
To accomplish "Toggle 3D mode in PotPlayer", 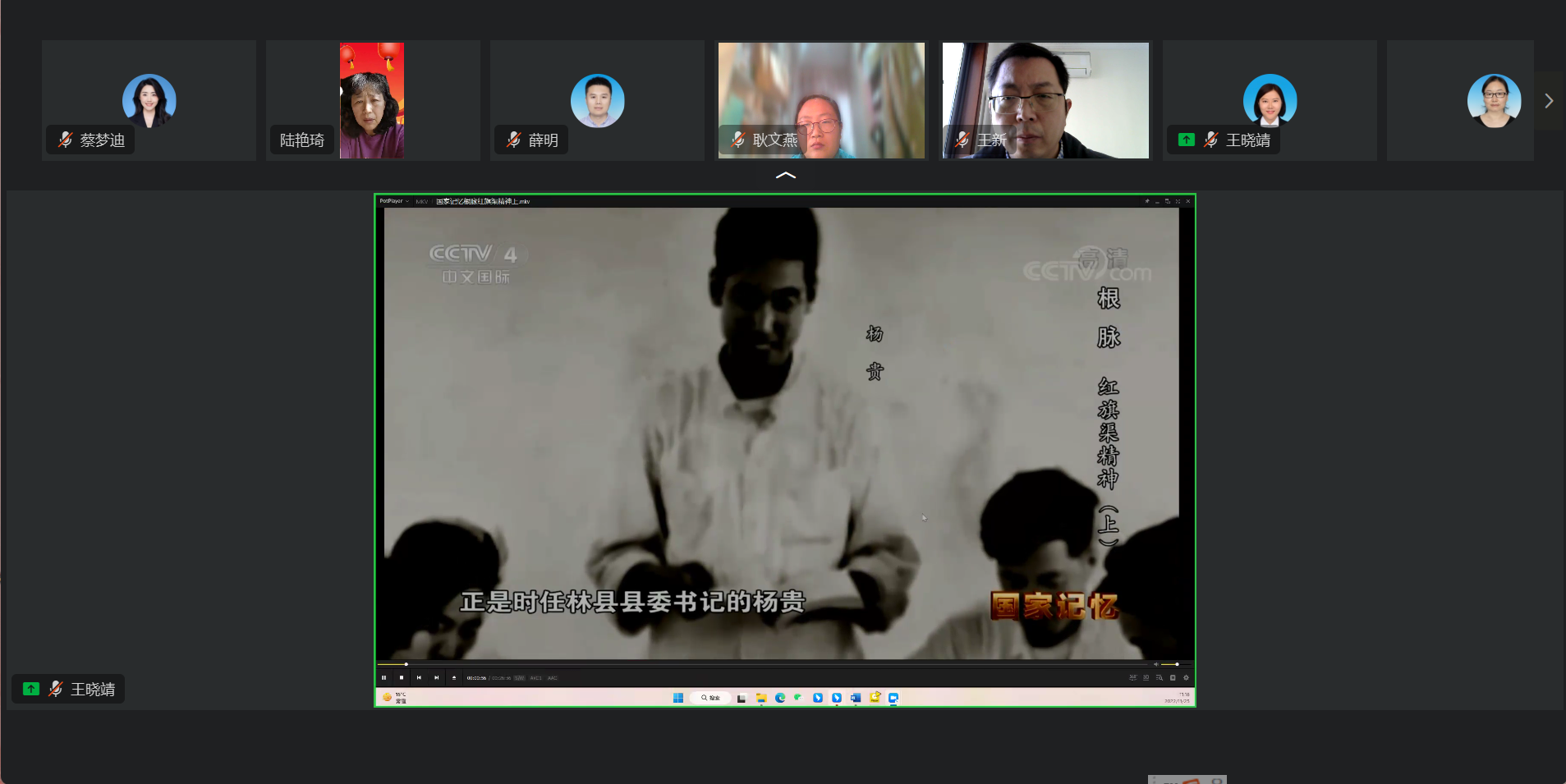I will 1146,678.
